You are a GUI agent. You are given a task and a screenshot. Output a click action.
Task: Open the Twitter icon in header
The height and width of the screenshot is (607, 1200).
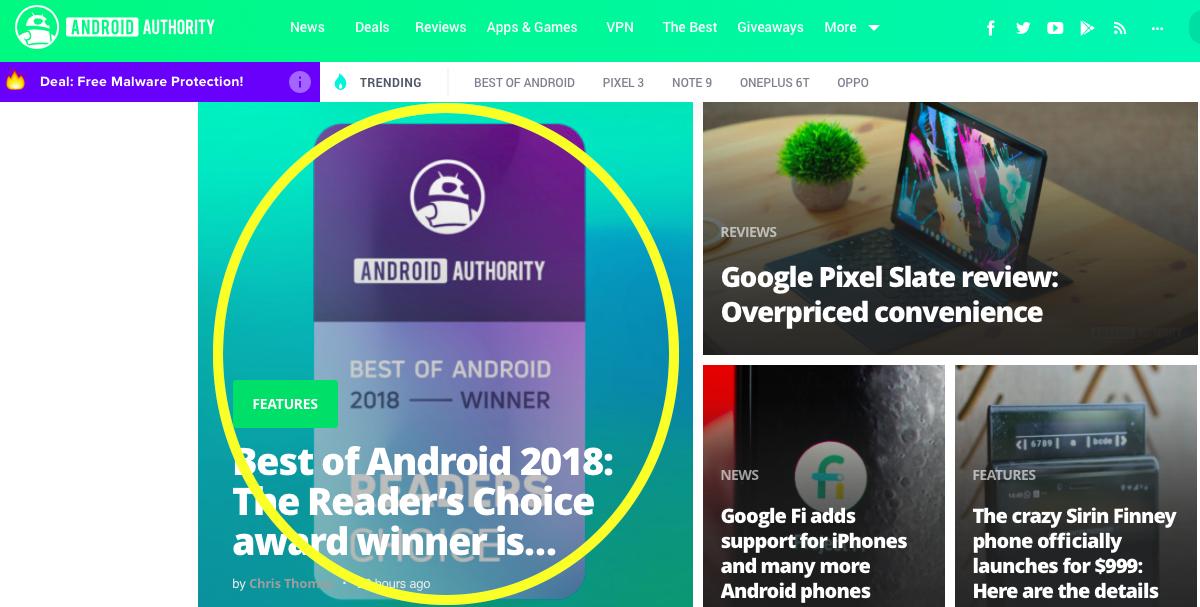click(1023, 28)
